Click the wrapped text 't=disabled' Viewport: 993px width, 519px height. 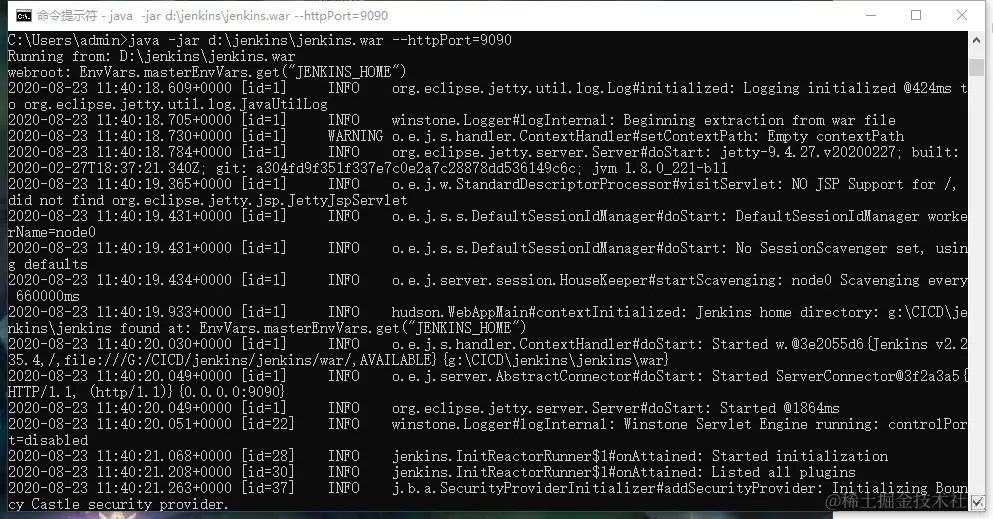coord(48,439)
